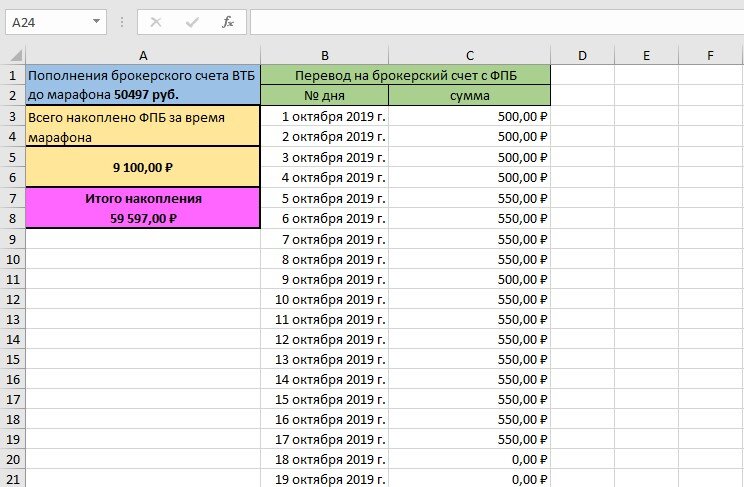Select row 5 header

click(x=13, y=157)
